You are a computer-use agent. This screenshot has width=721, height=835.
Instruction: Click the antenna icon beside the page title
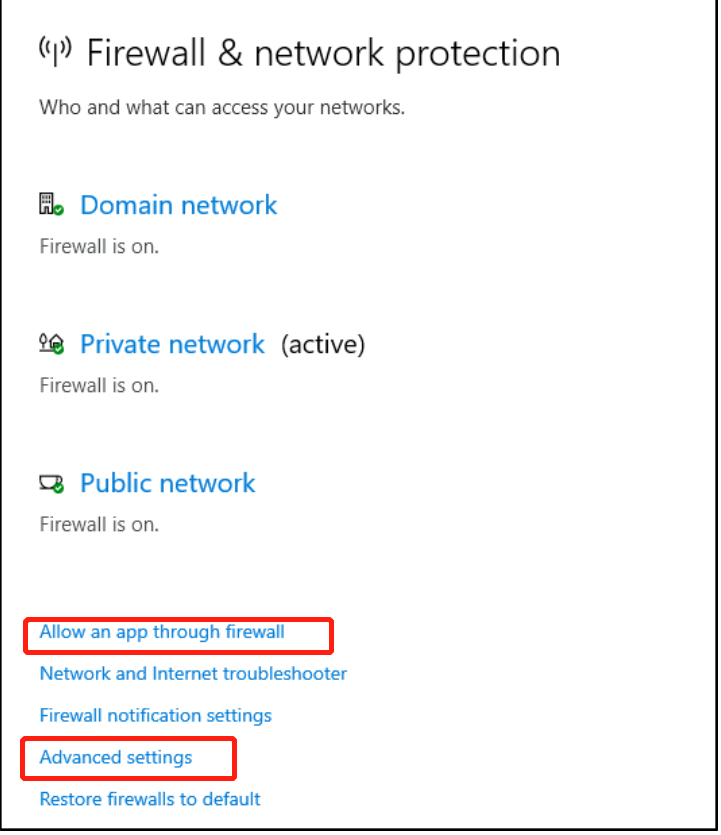tap(55, 50)
